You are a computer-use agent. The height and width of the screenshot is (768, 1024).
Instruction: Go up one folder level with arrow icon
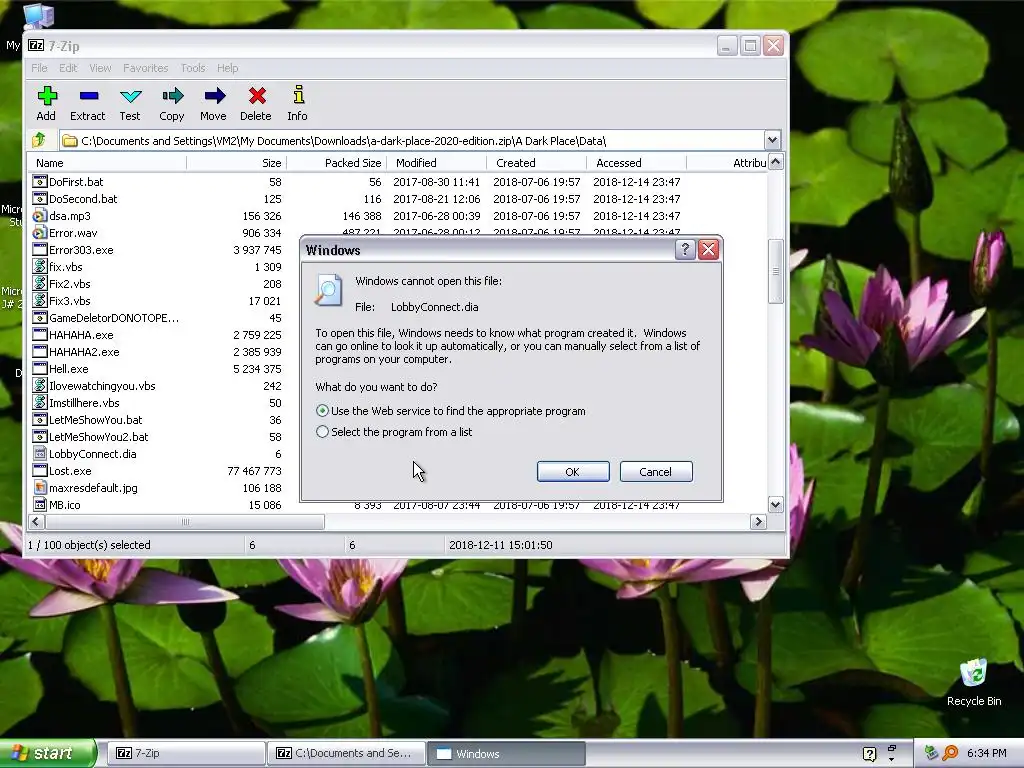(39, 140)
